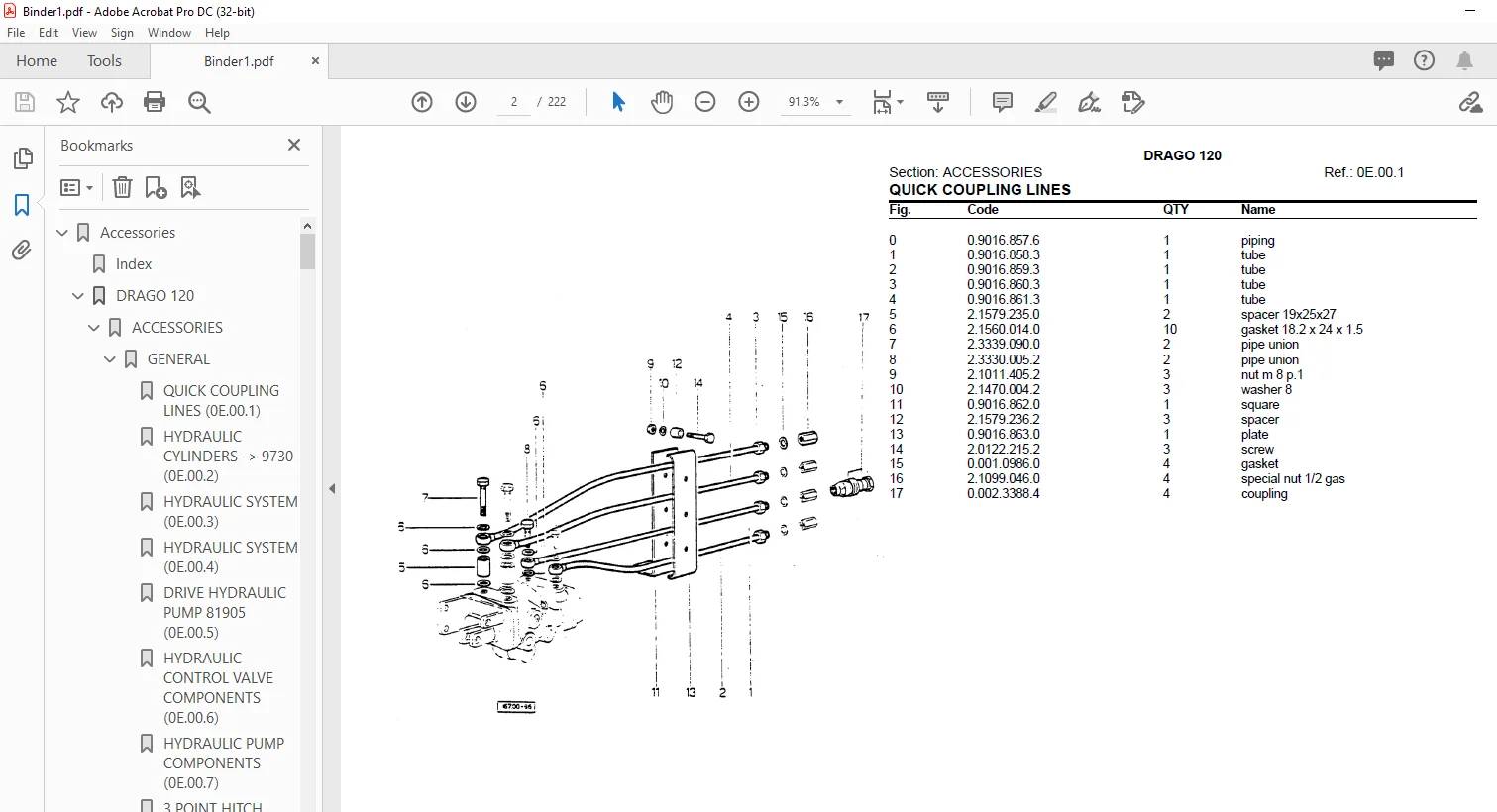Open the QUICK COUPLING LINES (0E.00.1) bookmark
The image size is (1497, 812).
point(221,401)
